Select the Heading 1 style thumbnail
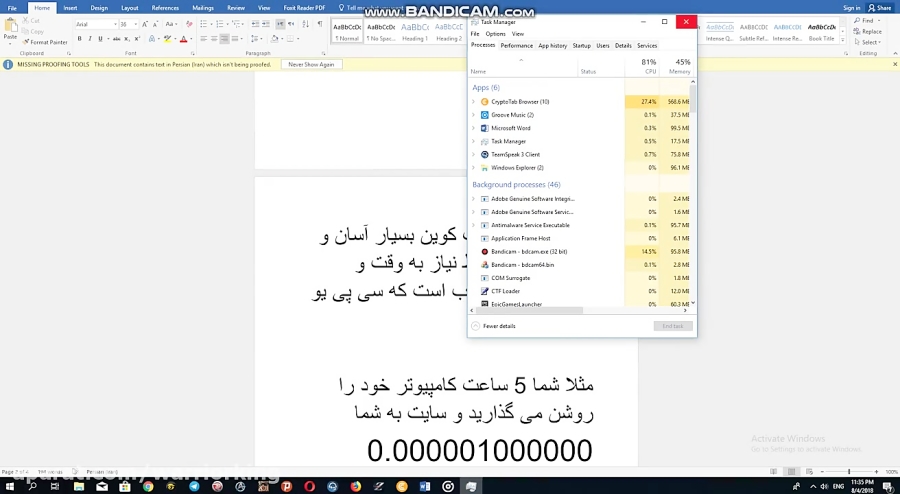Screen dimensions: 900x494 click(x=414, y=31)
